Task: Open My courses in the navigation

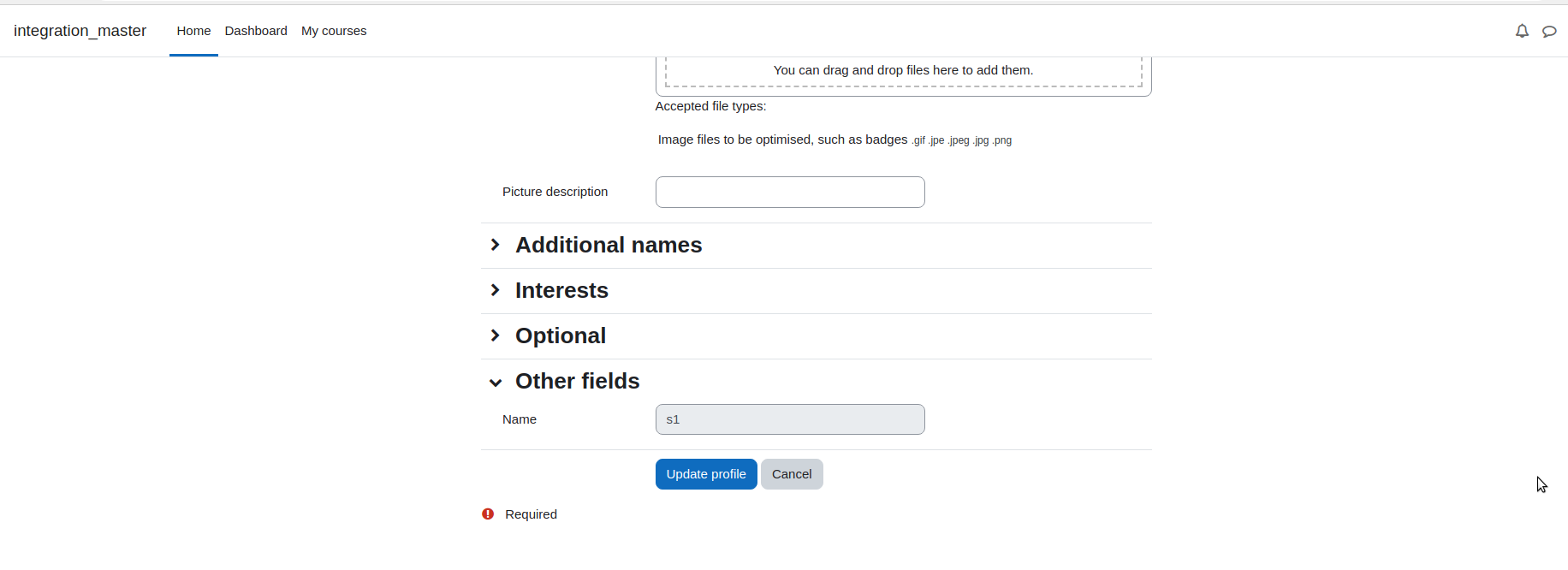Action: (x=334, y=31)
